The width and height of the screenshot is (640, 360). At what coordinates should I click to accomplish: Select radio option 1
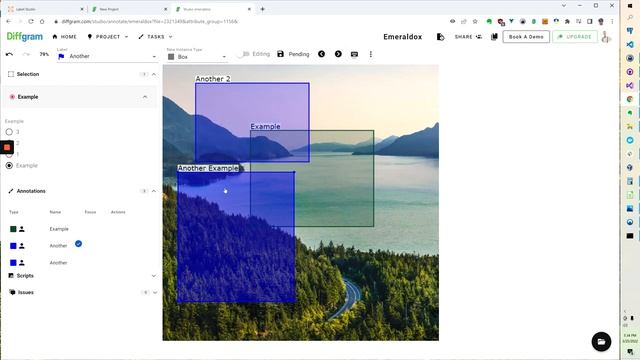9,155
